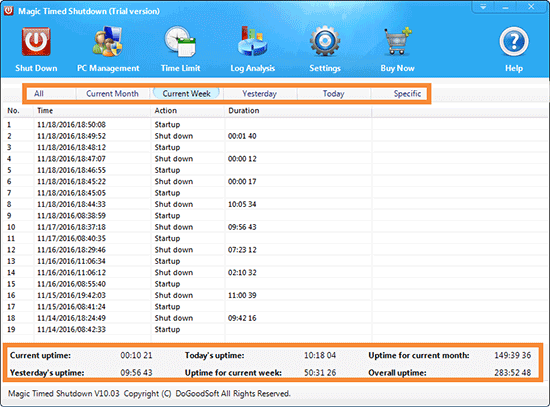Open the title bar dropdown arrow menu
Screen dimensions: 550x407
pos(483,7)
